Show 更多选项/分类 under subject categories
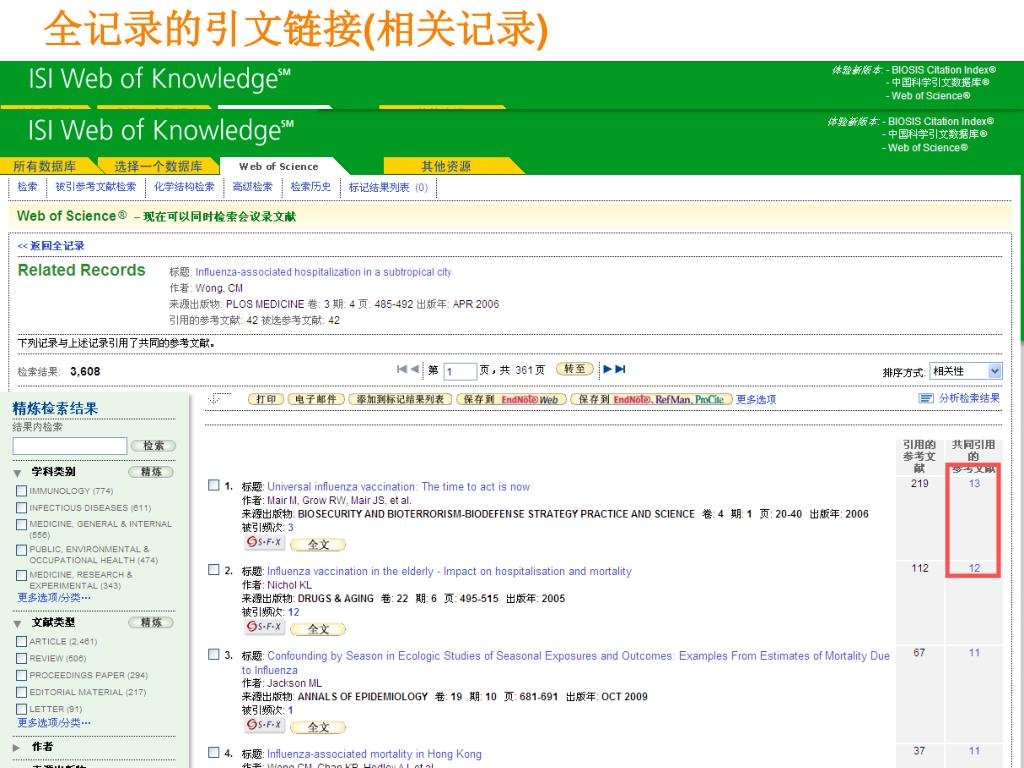Image resolution: width=1024 pixels, height=768 pixels. 54,598
